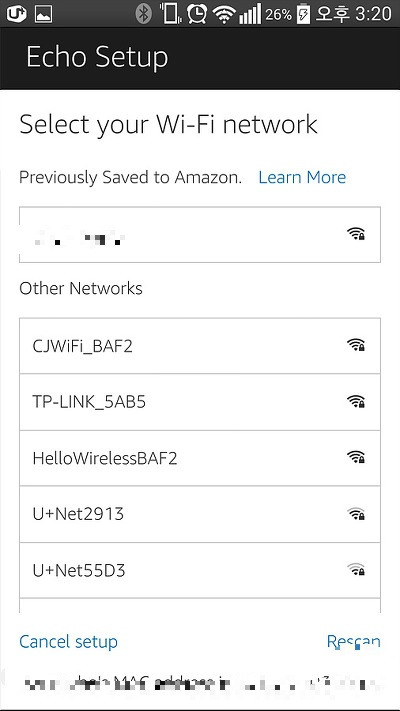Tap Cancel setup
This screenshot has height=711, width=400.
(x=68, y=641)
